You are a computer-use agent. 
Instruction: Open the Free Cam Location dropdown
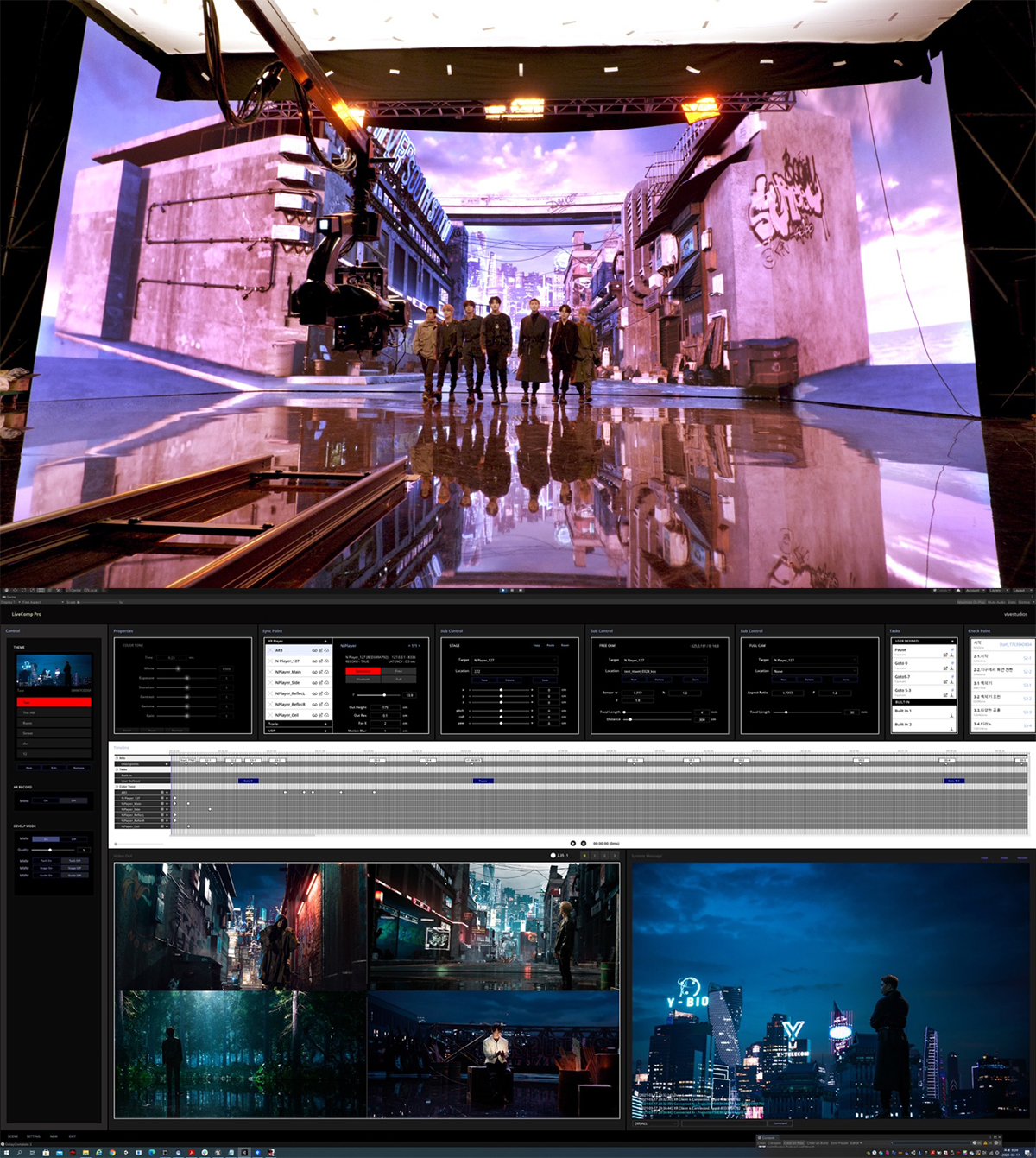pos(664,671)
